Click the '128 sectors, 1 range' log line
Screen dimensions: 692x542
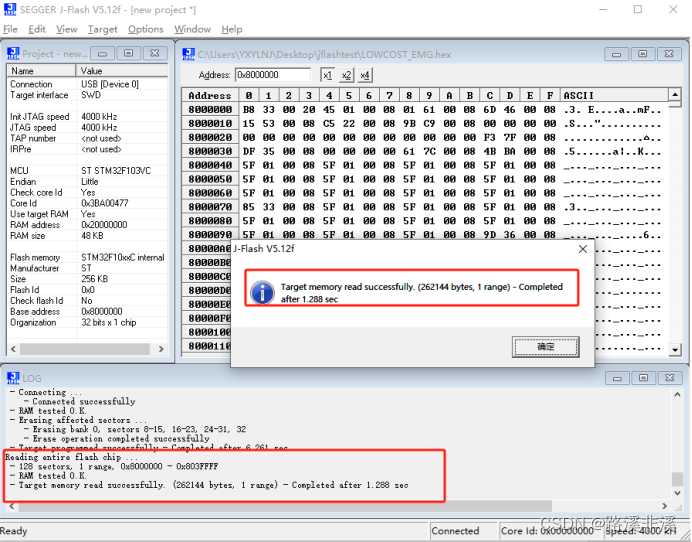tap(114, 467)
